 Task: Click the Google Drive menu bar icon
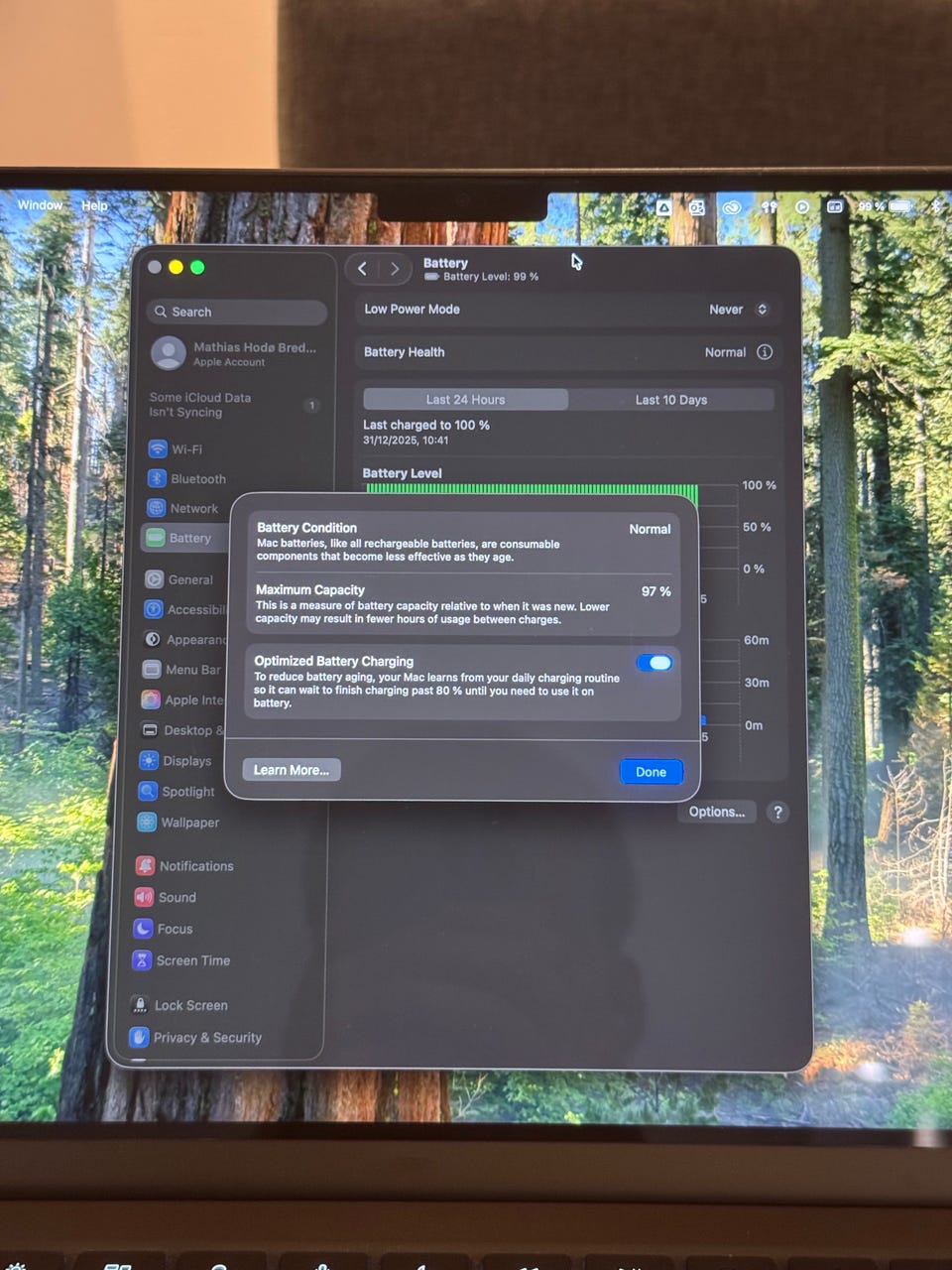click(x=664, y=207)
